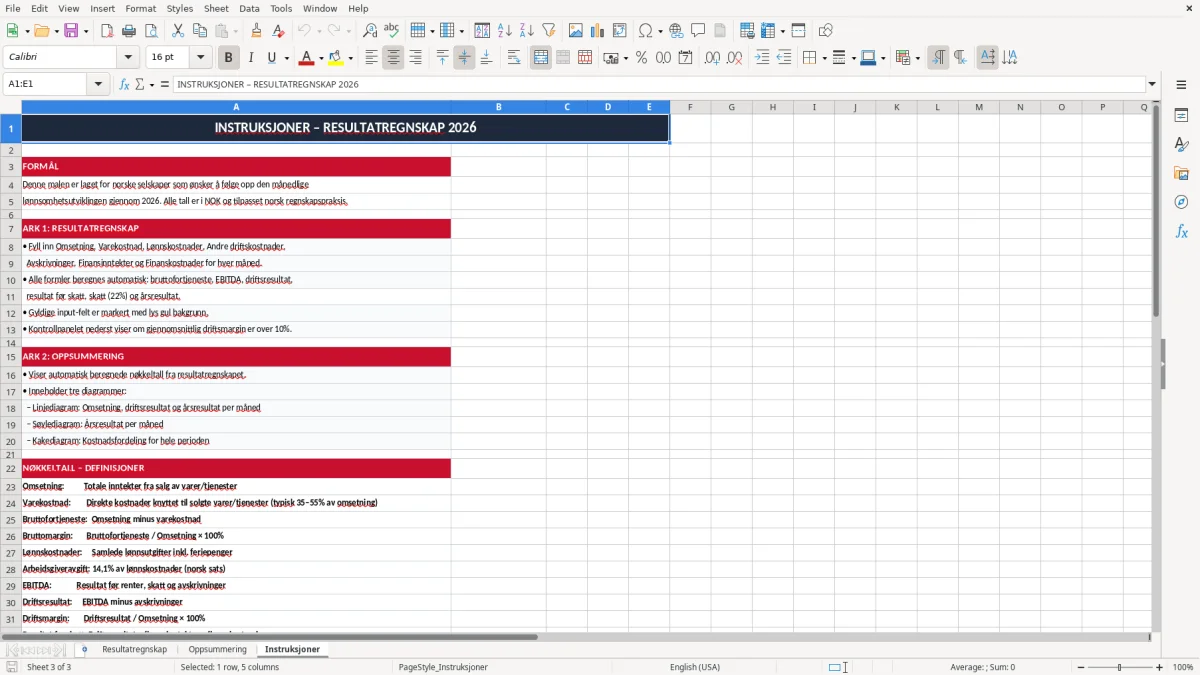
Task: Open the Format menu
Action: pos(140,8)
